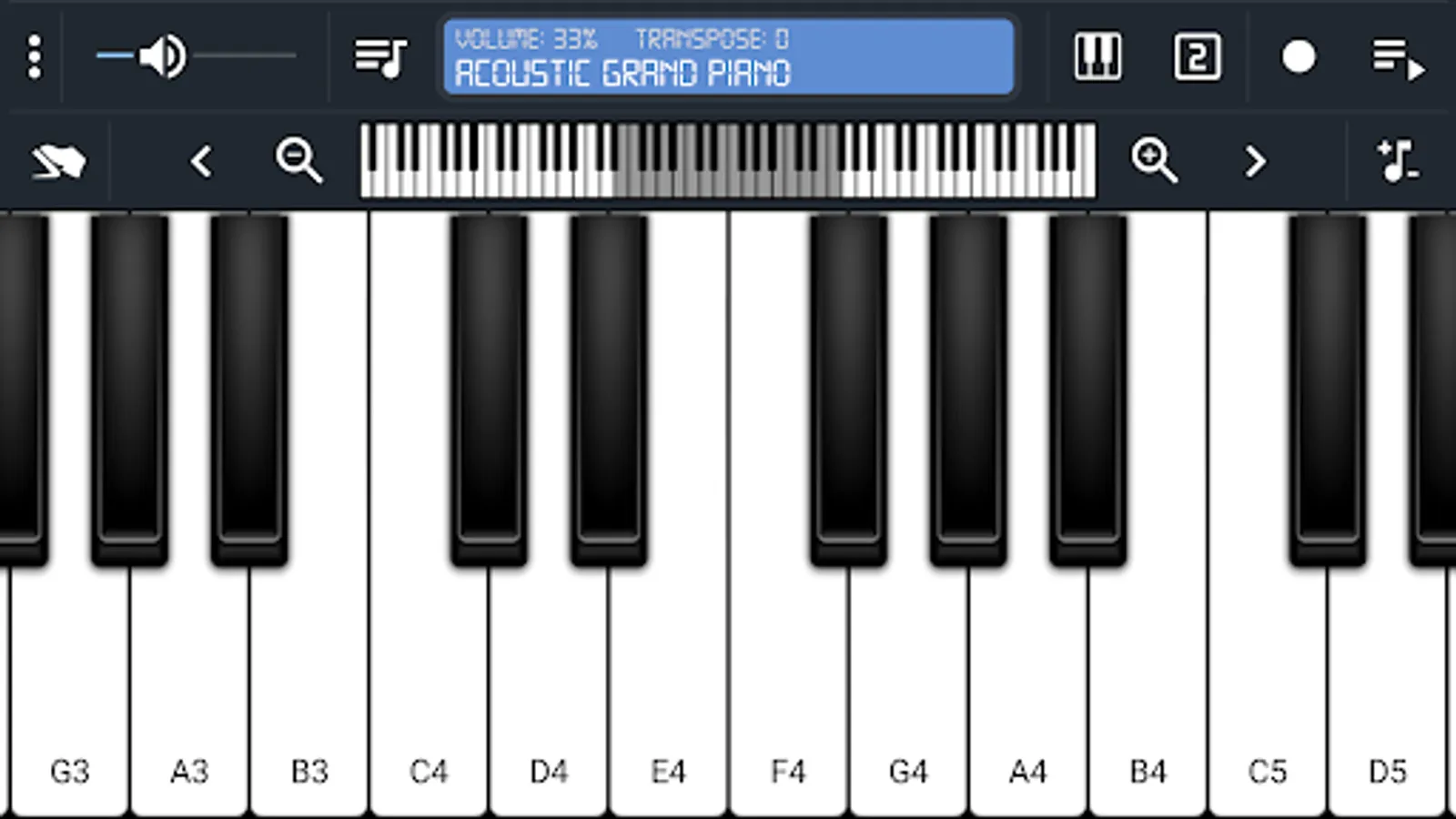1456x819 pixels.
Task: Open the keyboard layout icon
Action: [x=1097, y=57]
